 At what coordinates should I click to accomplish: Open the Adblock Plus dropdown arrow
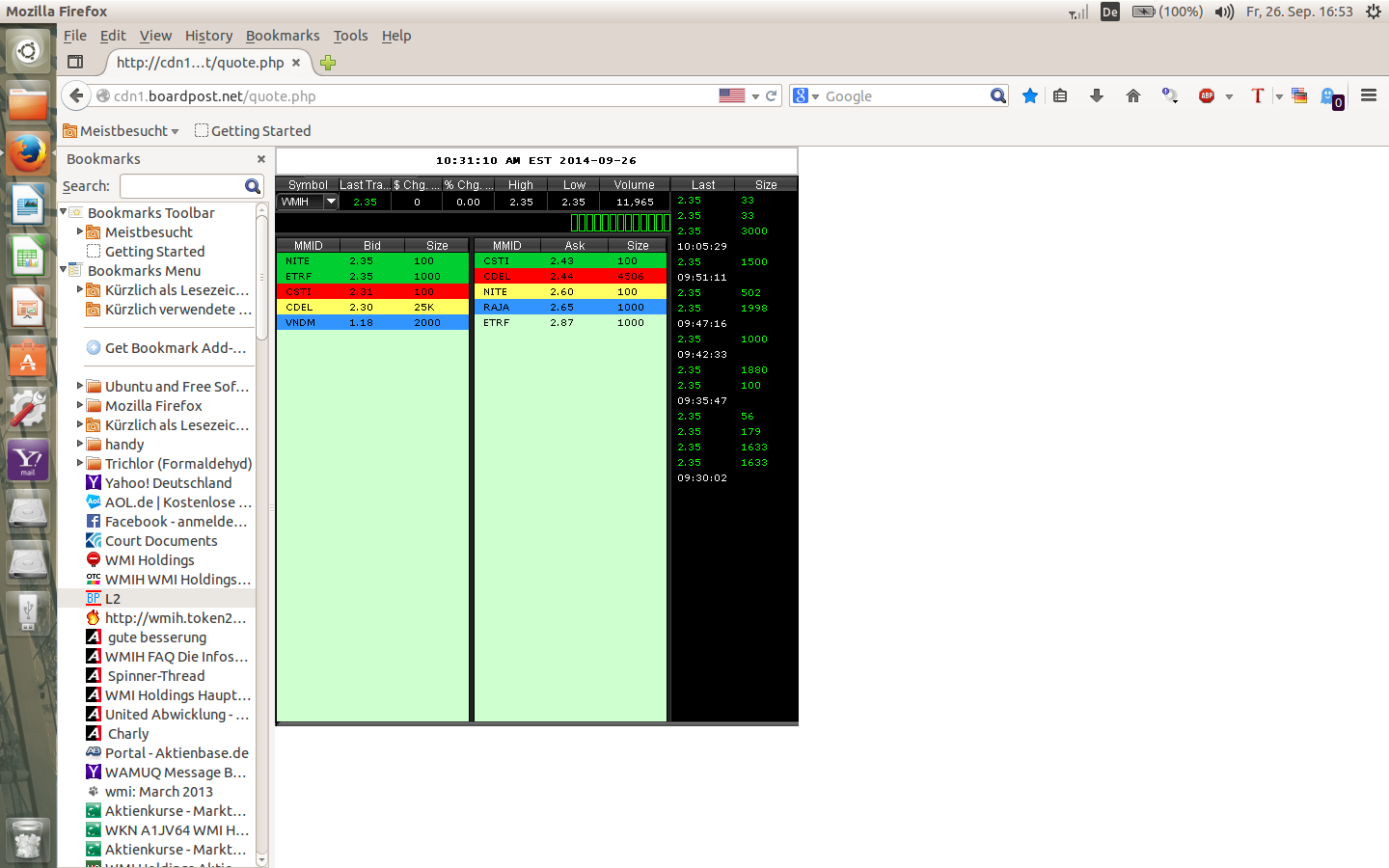1229,96
